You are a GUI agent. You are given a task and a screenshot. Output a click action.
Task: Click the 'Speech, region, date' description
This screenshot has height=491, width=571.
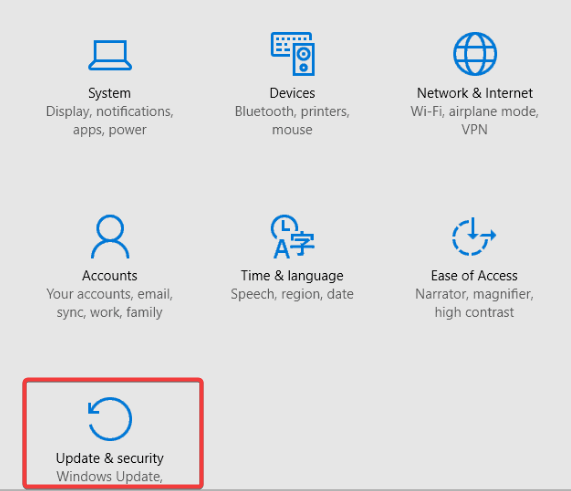[x=292, y=294]
